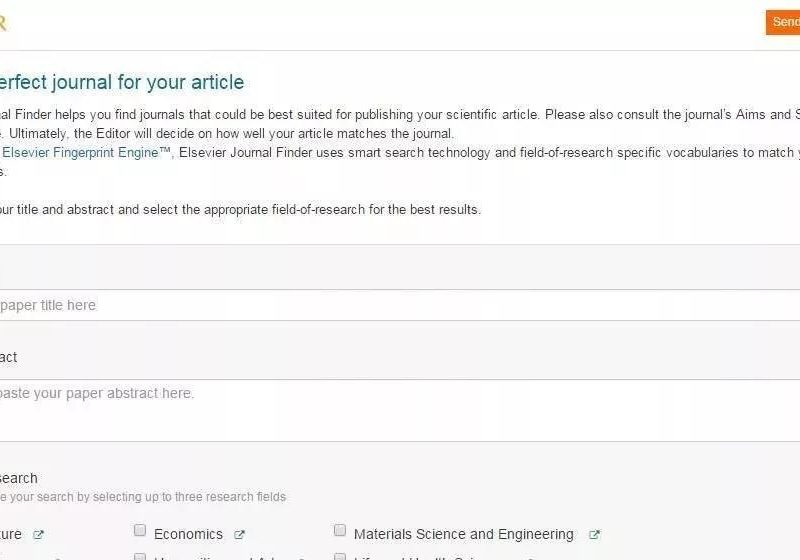Open Agriculture field info external link icon
800x560 pixels.
click(39, 535)
